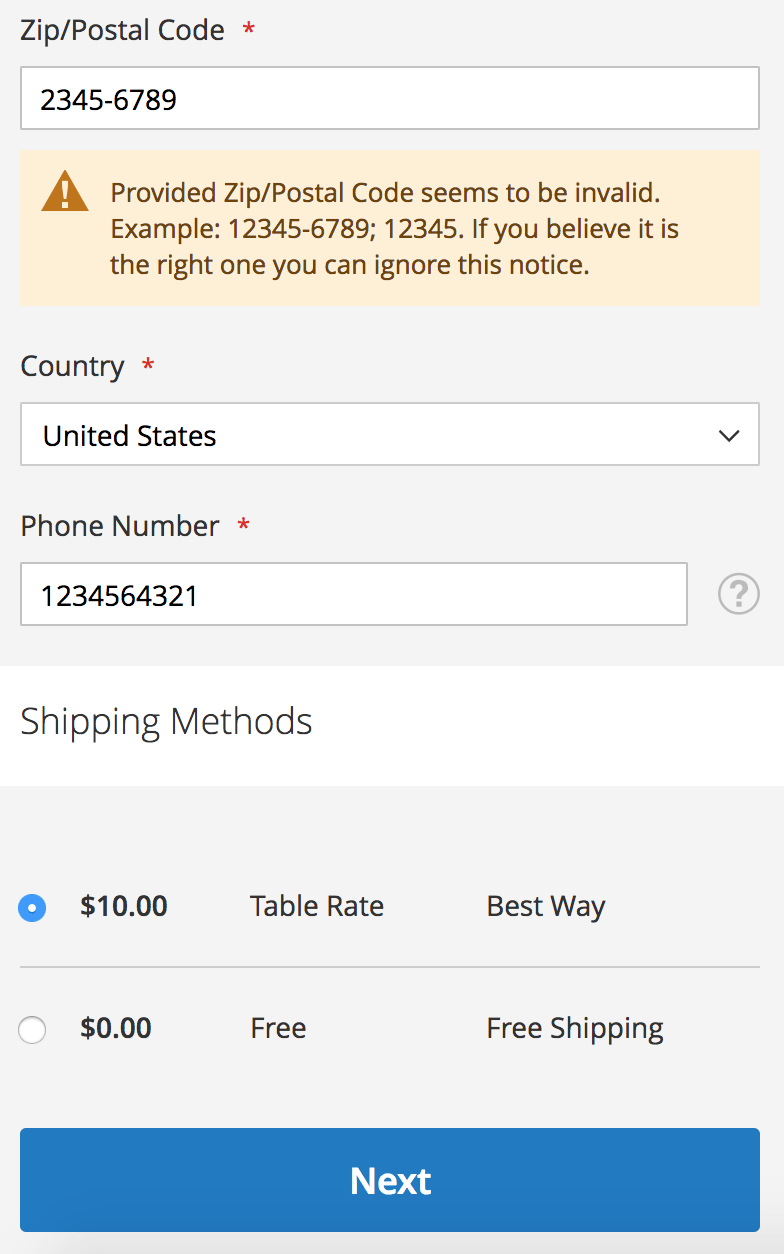Viewport: 784px width, 1254px height.
Task: Click the Shipping Methods heading
Action: point(166,721)
